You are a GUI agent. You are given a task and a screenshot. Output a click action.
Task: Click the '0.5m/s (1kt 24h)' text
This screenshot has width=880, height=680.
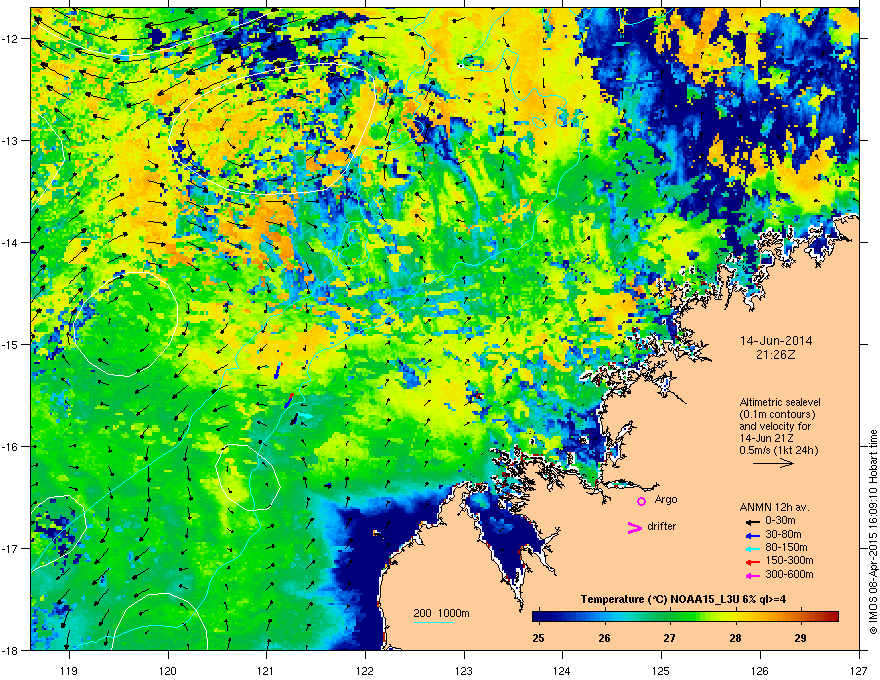779,450
